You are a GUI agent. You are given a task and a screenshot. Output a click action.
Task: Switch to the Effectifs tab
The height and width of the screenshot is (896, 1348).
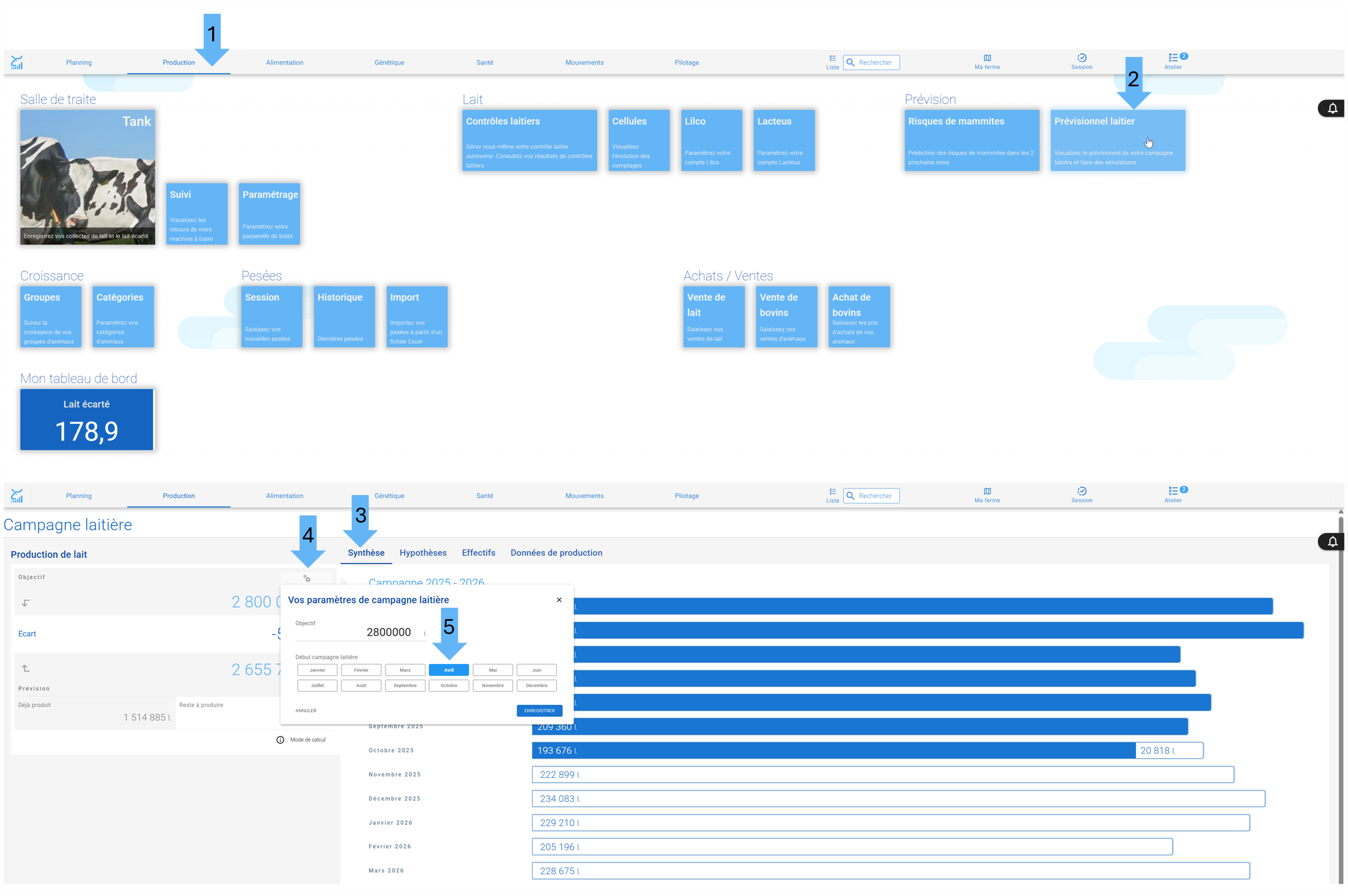pos(478,553)
